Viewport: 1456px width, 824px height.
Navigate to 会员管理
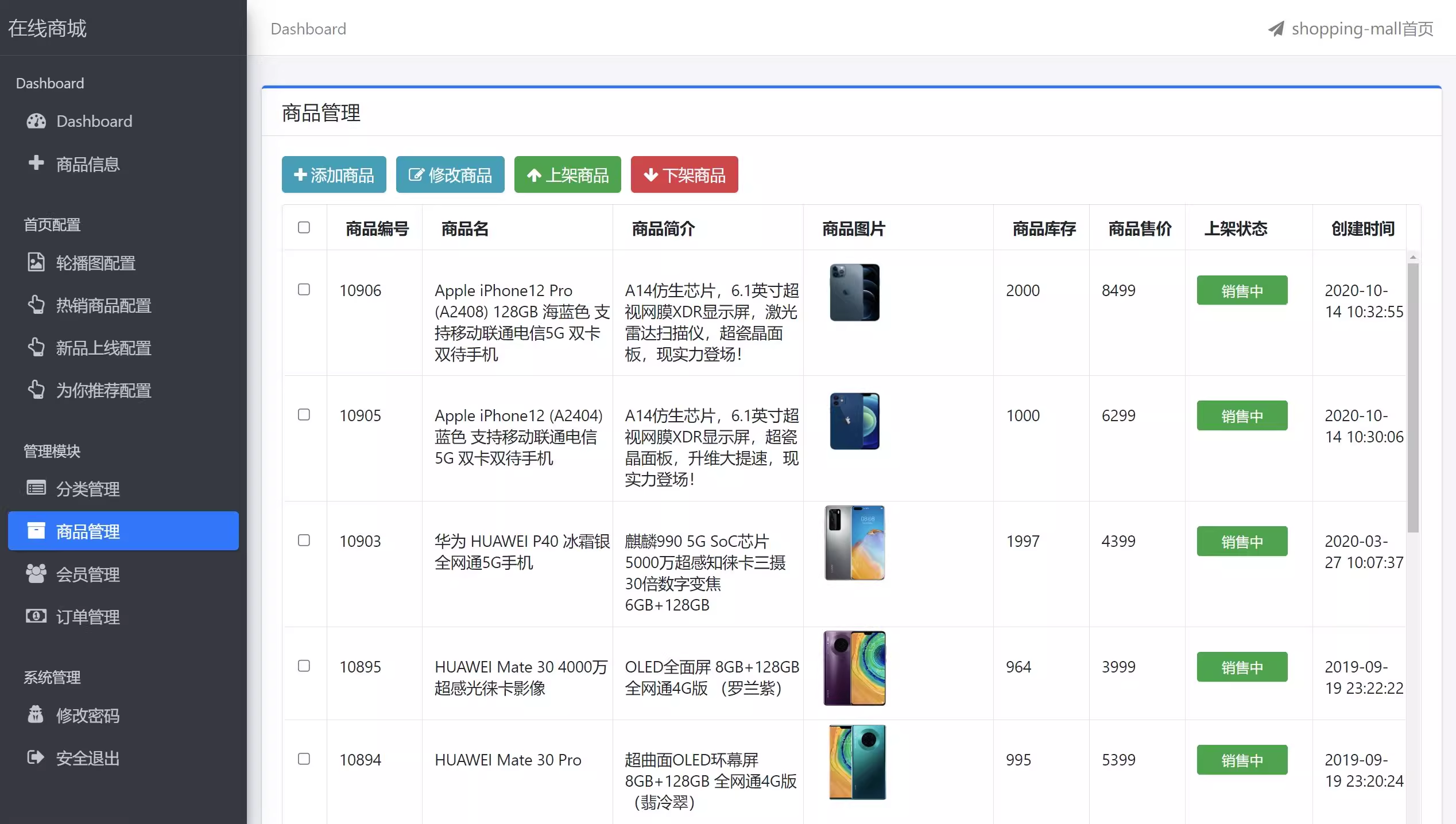click(123, 574)
